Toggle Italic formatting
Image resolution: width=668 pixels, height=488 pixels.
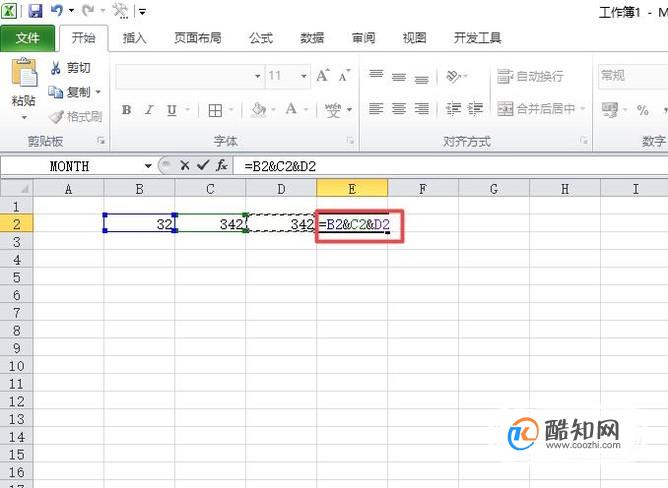click(x=149, y=110)
